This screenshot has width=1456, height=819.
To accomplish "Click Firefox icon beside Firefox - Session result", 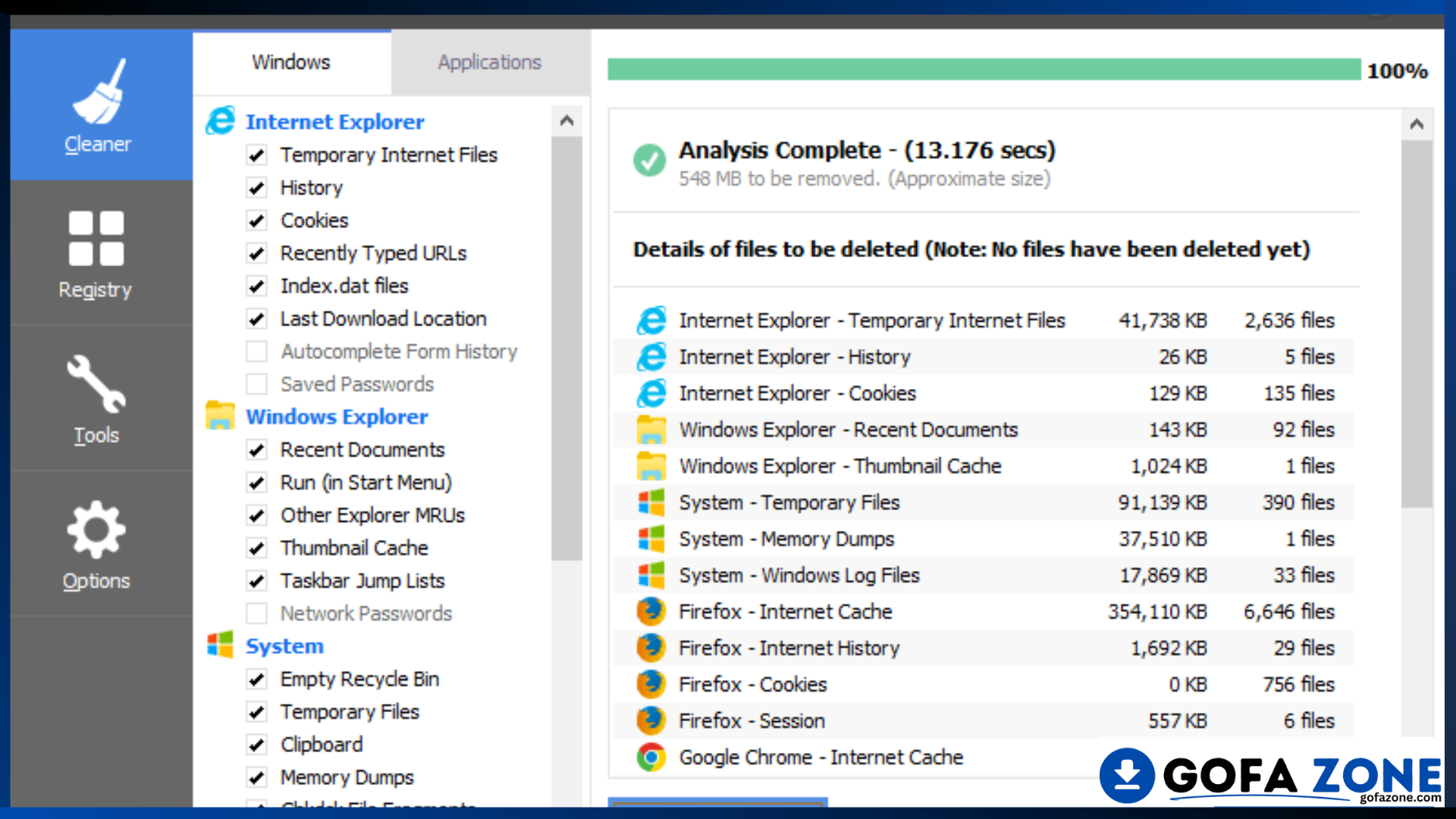I will click(x=651, y=720).
